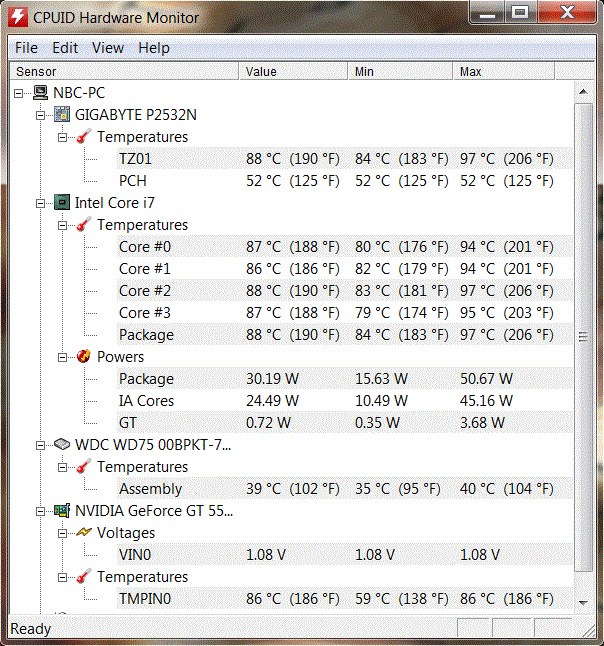The image size is (604, 646).
Task: Click the thermometer icon under NVIDIA GeForce
Action: click(84, 577)
